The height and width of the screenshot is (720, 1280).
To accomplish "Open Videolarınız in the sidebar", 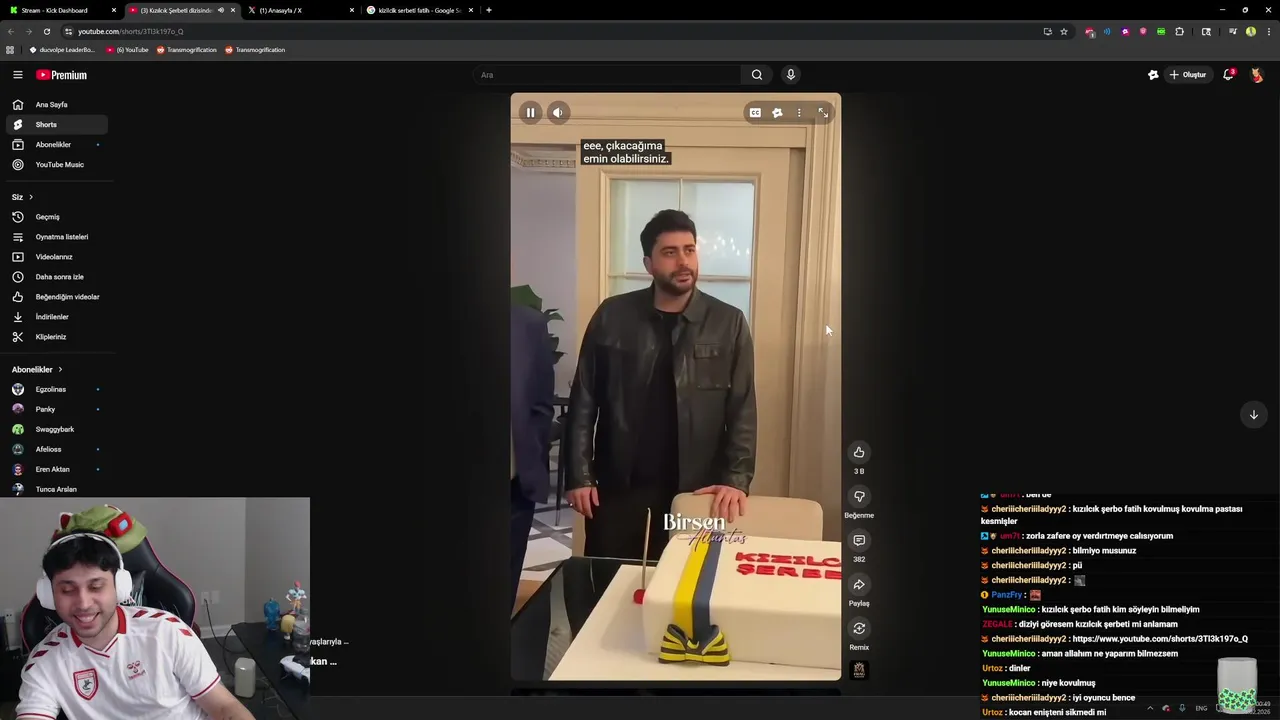I will (56, 257).
